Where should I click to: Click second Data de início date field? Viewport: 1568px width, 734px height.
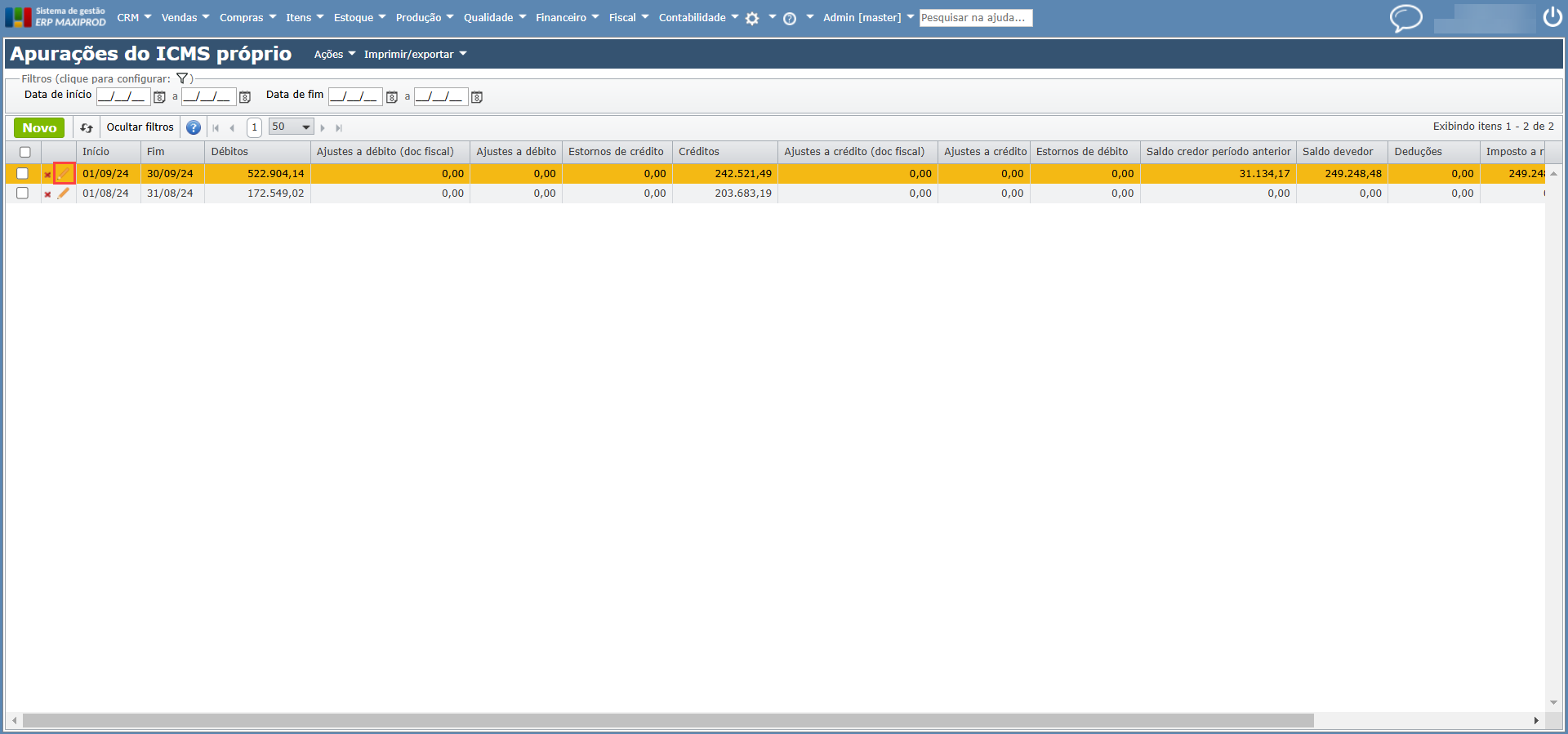click(208, 96)
